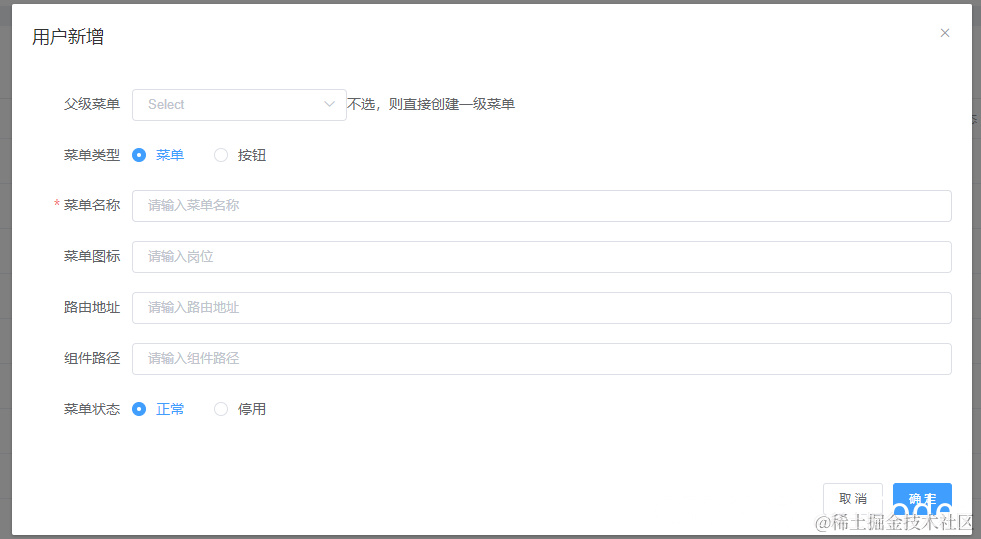Open the 父级菜单 Select dropdown
This screenshot has height=539, width=981.
[239, 104]
